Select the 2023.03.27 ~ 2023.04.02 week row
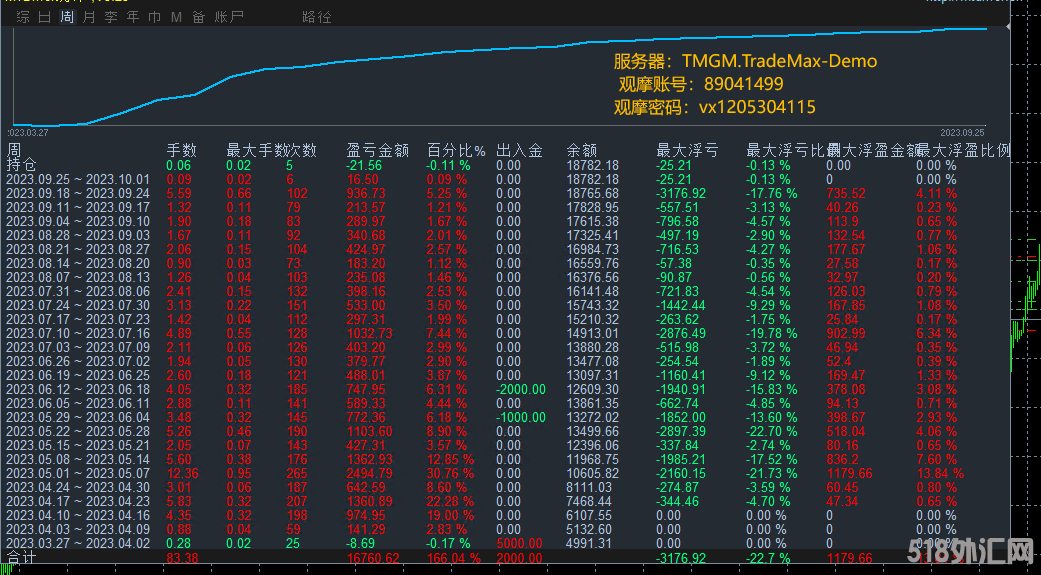 [481, 543]
